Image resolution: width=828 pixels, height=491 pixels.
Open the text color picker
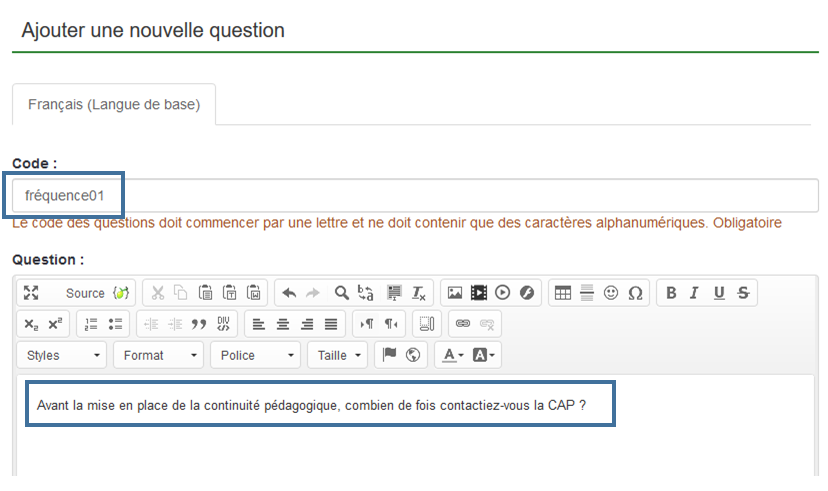(453, 355)
